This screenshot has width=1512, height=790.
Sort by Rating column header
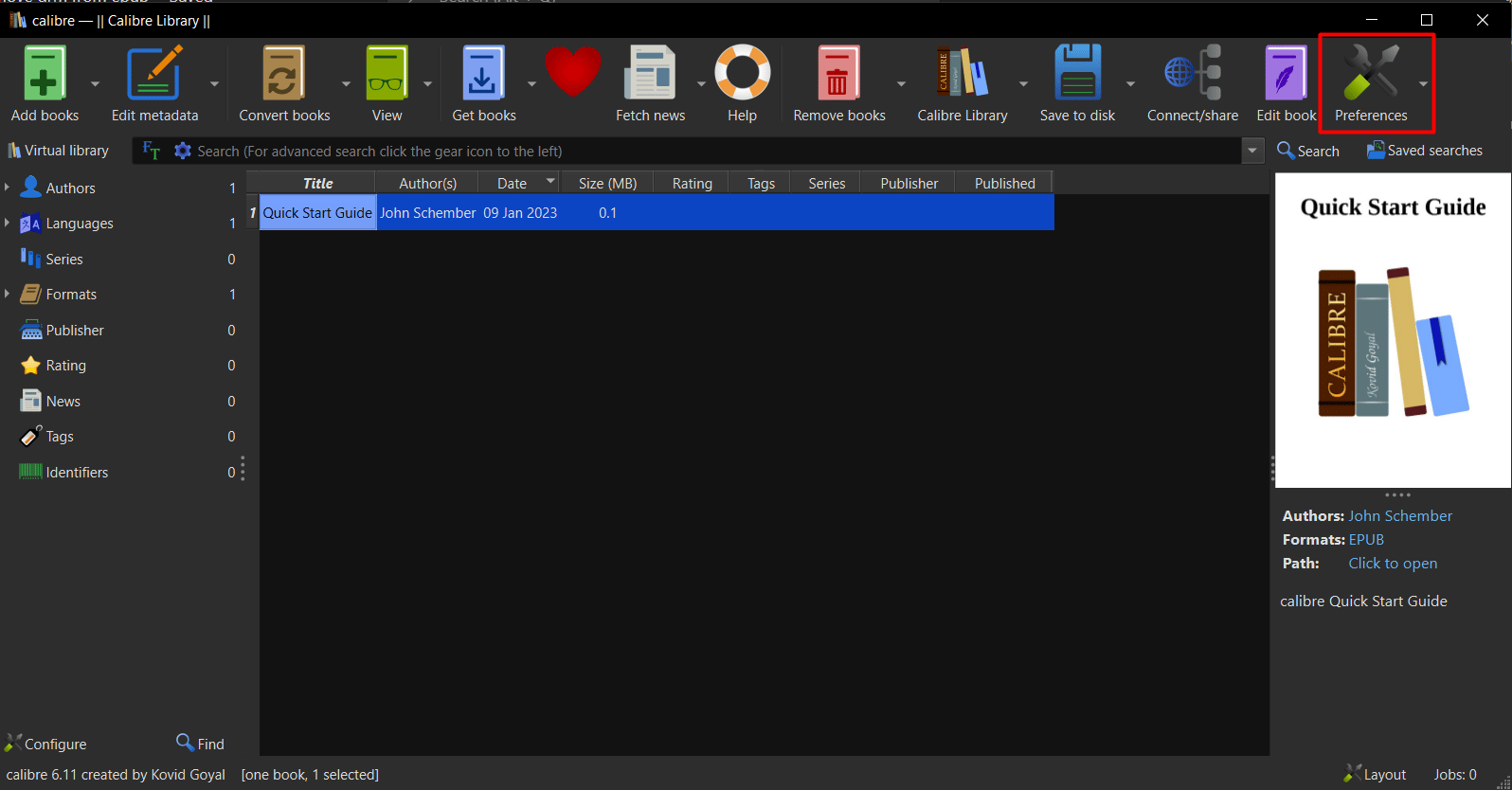(x=692, y=183)
